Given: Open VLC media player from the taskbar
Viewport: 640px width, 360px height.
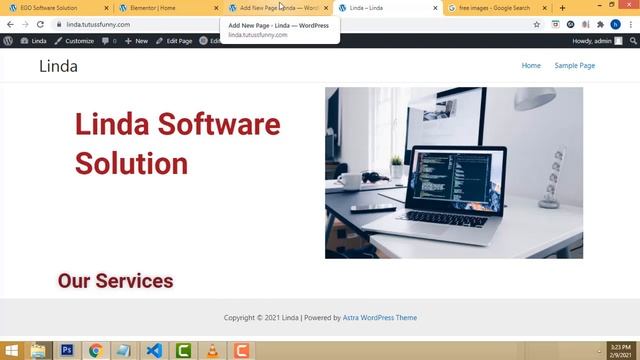Looking at the screenshot, I should 212,351.
